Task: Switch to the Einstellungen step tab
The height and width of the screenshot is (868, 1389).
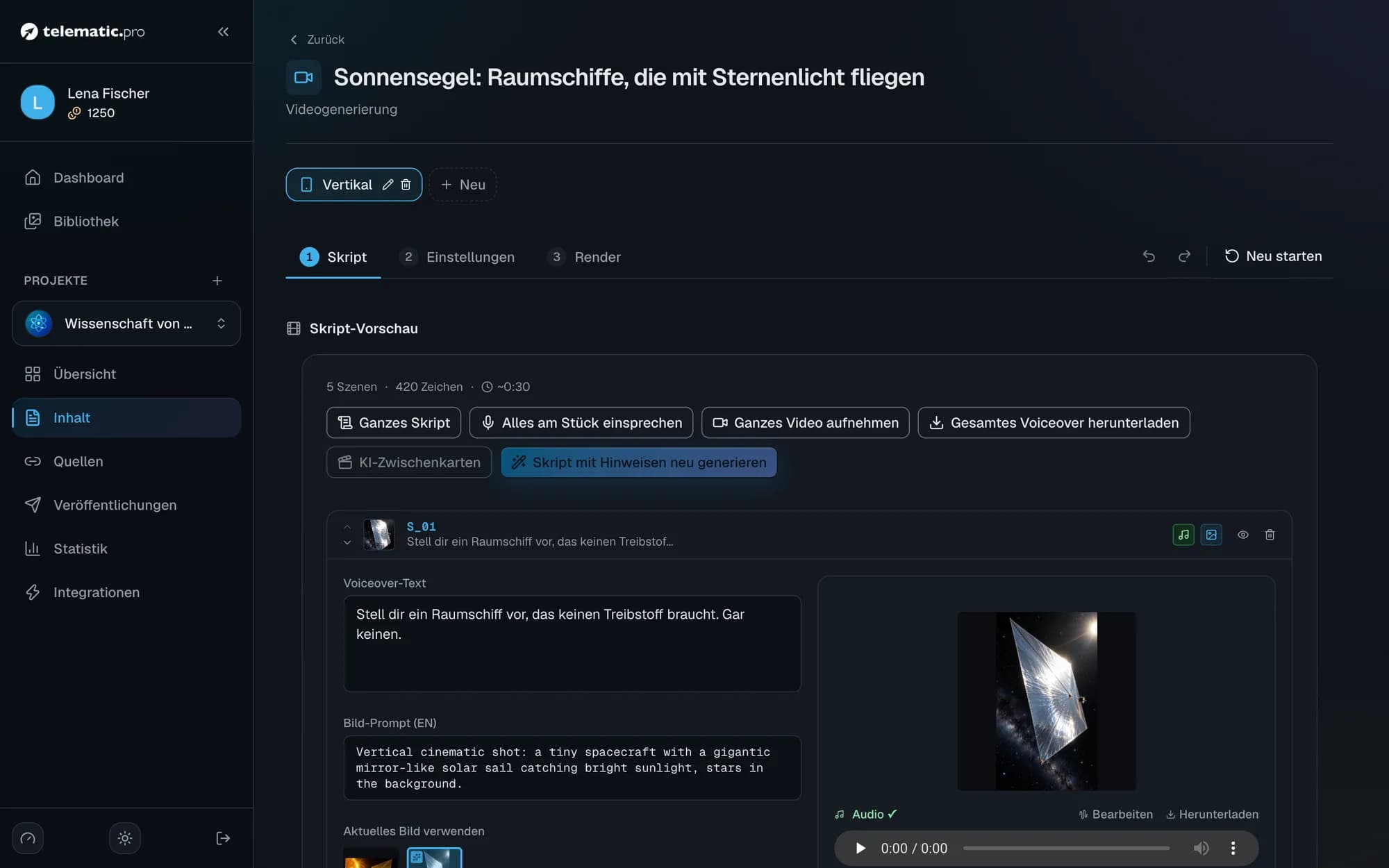Action: click(x=458, y=257)
